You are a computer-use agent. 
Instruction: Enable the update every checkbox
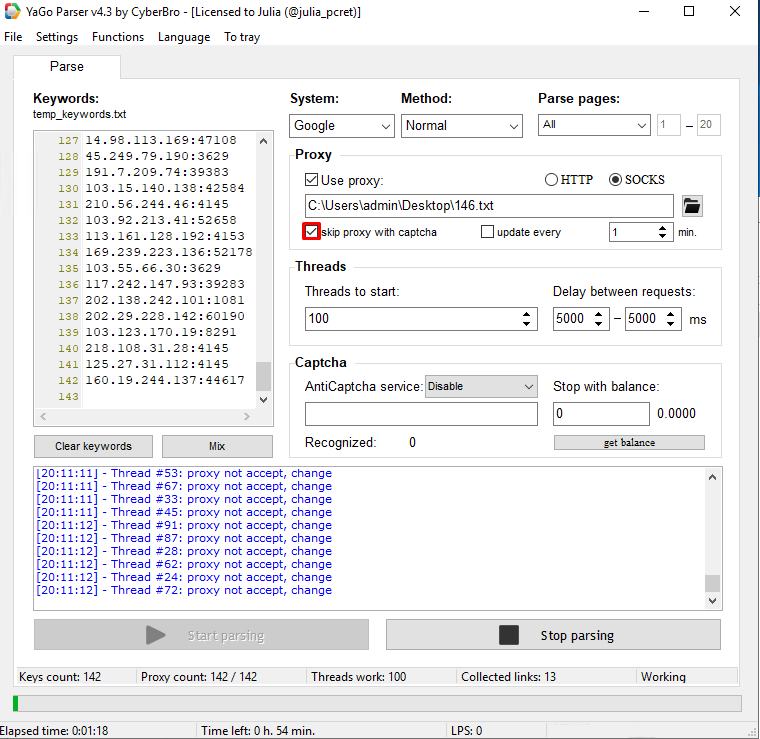[x=487, y=232]
